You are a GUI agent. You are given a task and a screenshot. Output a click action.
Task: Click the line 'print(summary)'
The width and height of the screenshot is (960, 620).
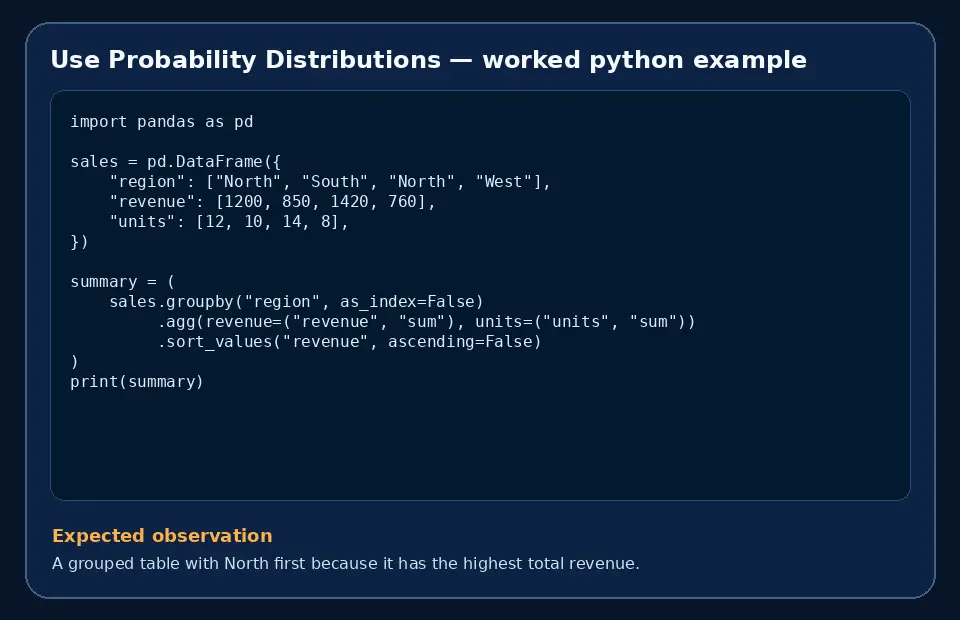(137, 382)
